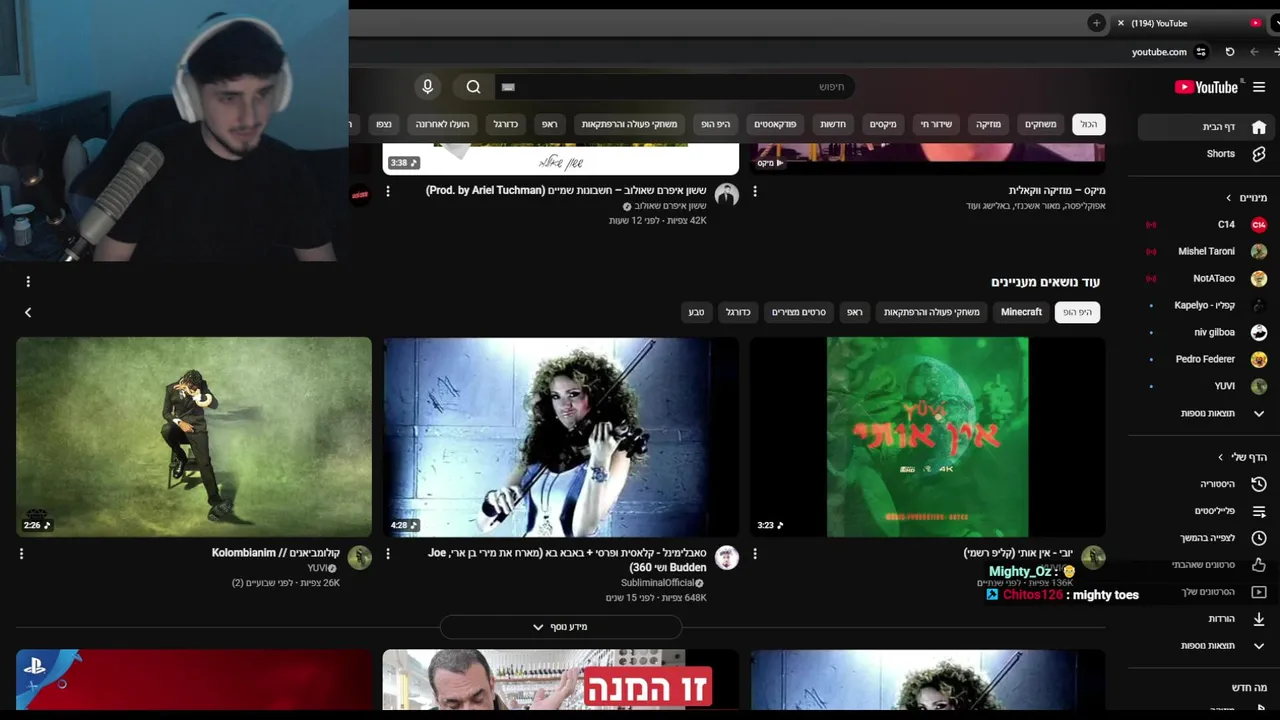Open יובי - אין אותי video title
Viewport: 1280px width, 720px height.
1018,553
